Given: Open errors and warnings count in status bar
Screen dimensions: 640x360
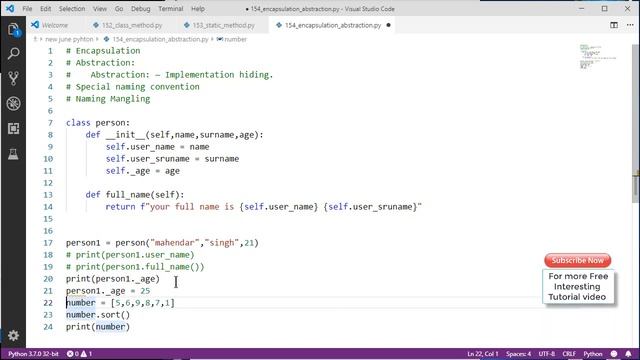Looking at the screenshot, I should (x=79, y=354).
